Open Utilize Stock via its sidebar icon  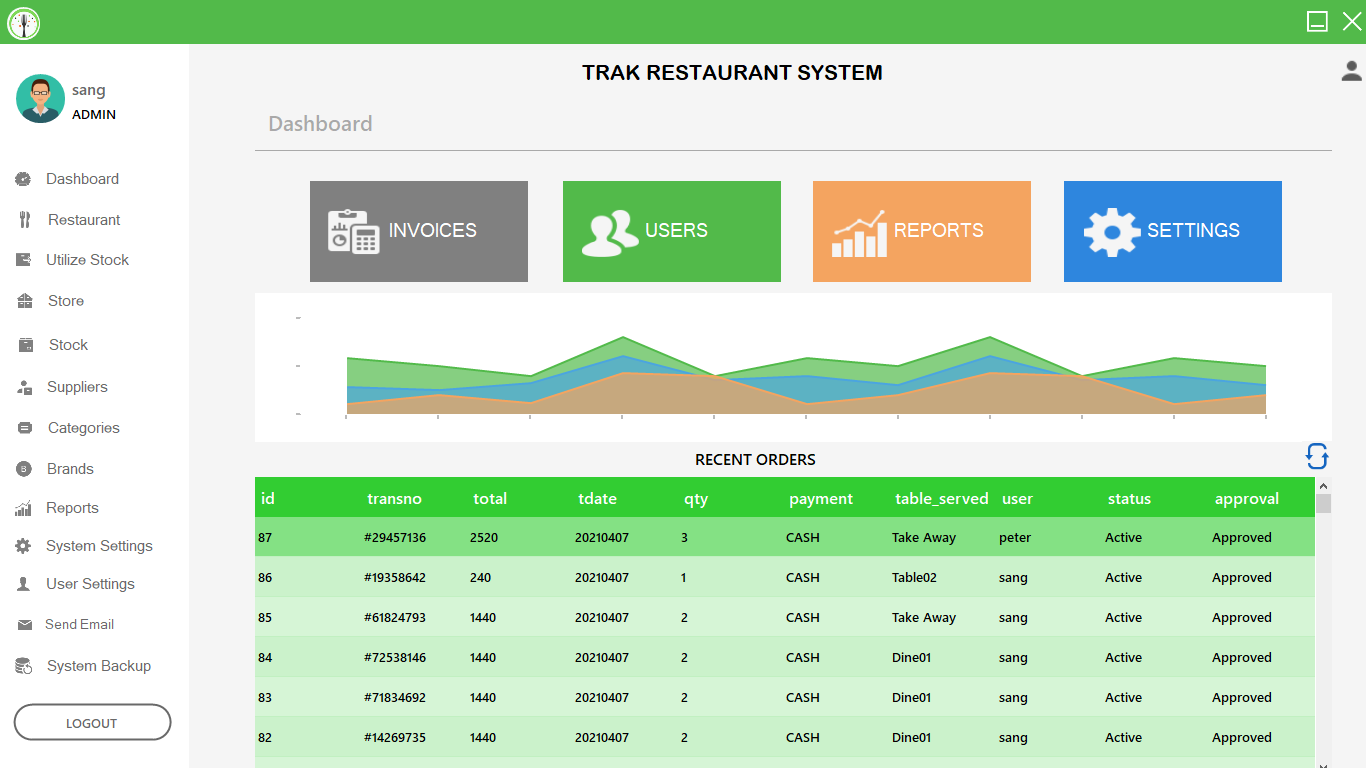coord(25,259)
